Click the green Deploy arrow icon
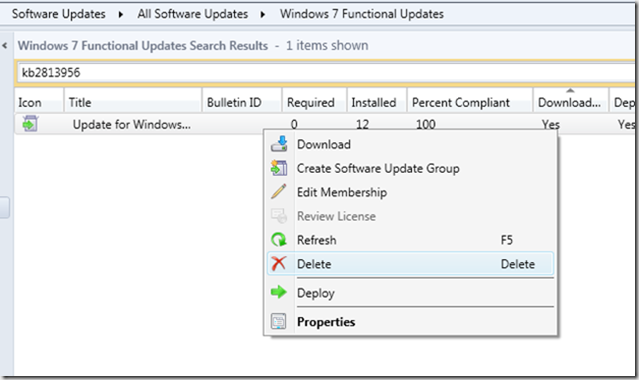Screen dimensions: 639x380 [x=279, y=292]
